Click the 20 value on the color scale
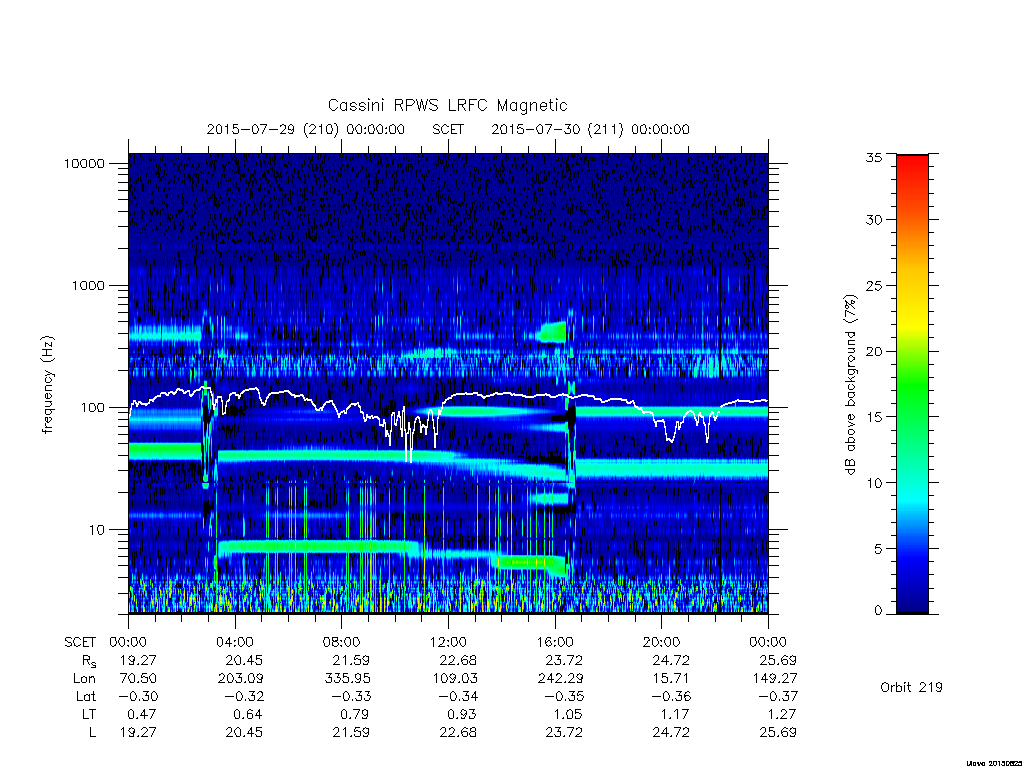 pyautogui.click(x=873, y=351)
